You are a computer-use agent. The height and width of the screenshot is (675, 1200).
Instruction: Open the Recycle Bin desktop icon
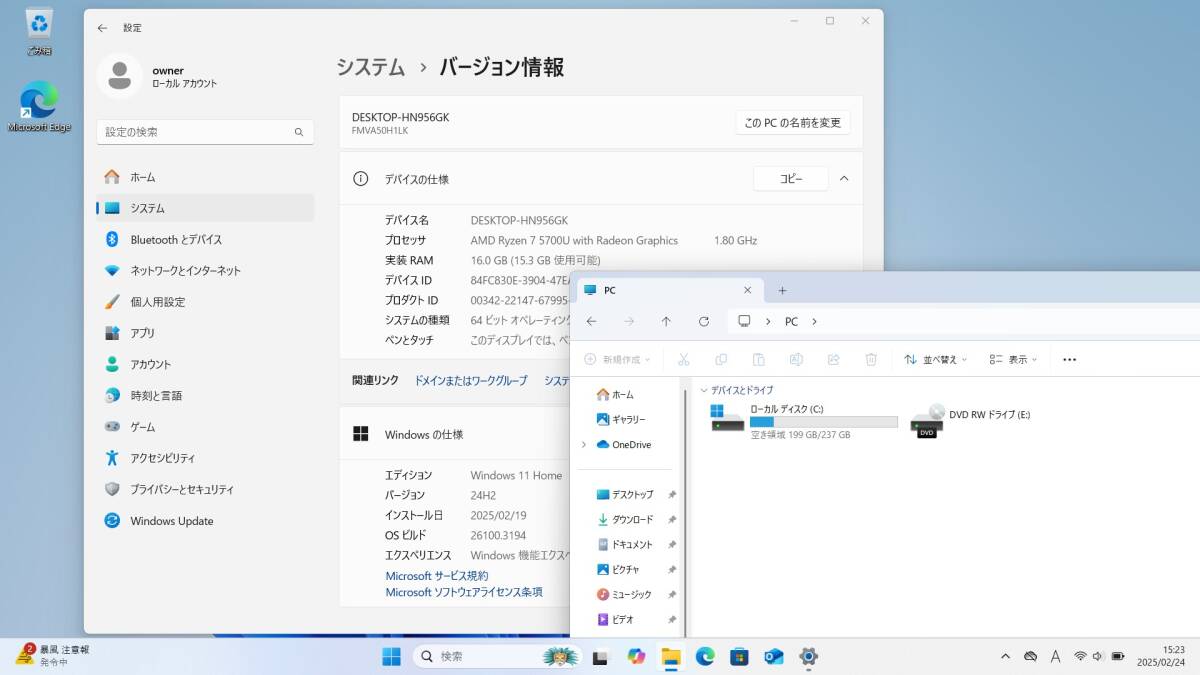click(39, 31)
